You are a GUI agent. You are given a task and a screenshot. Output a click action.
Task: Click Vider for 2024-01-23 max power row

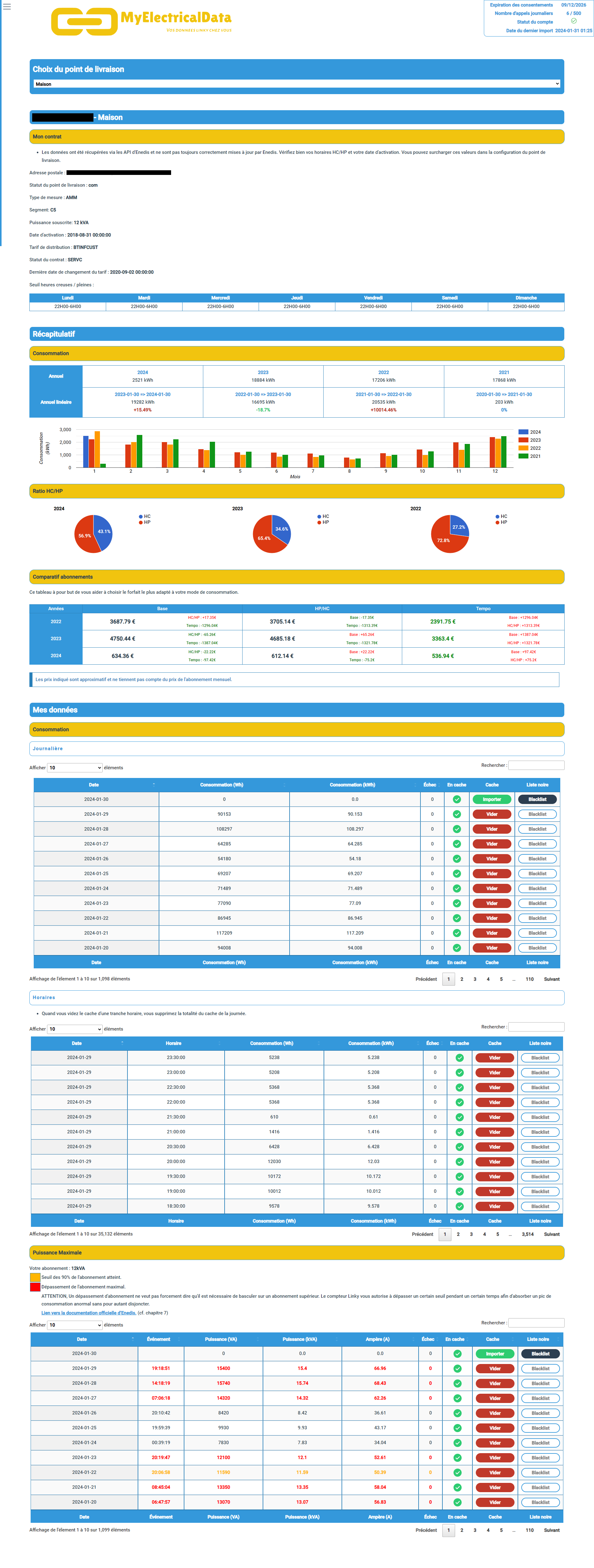coord(495,1458)
